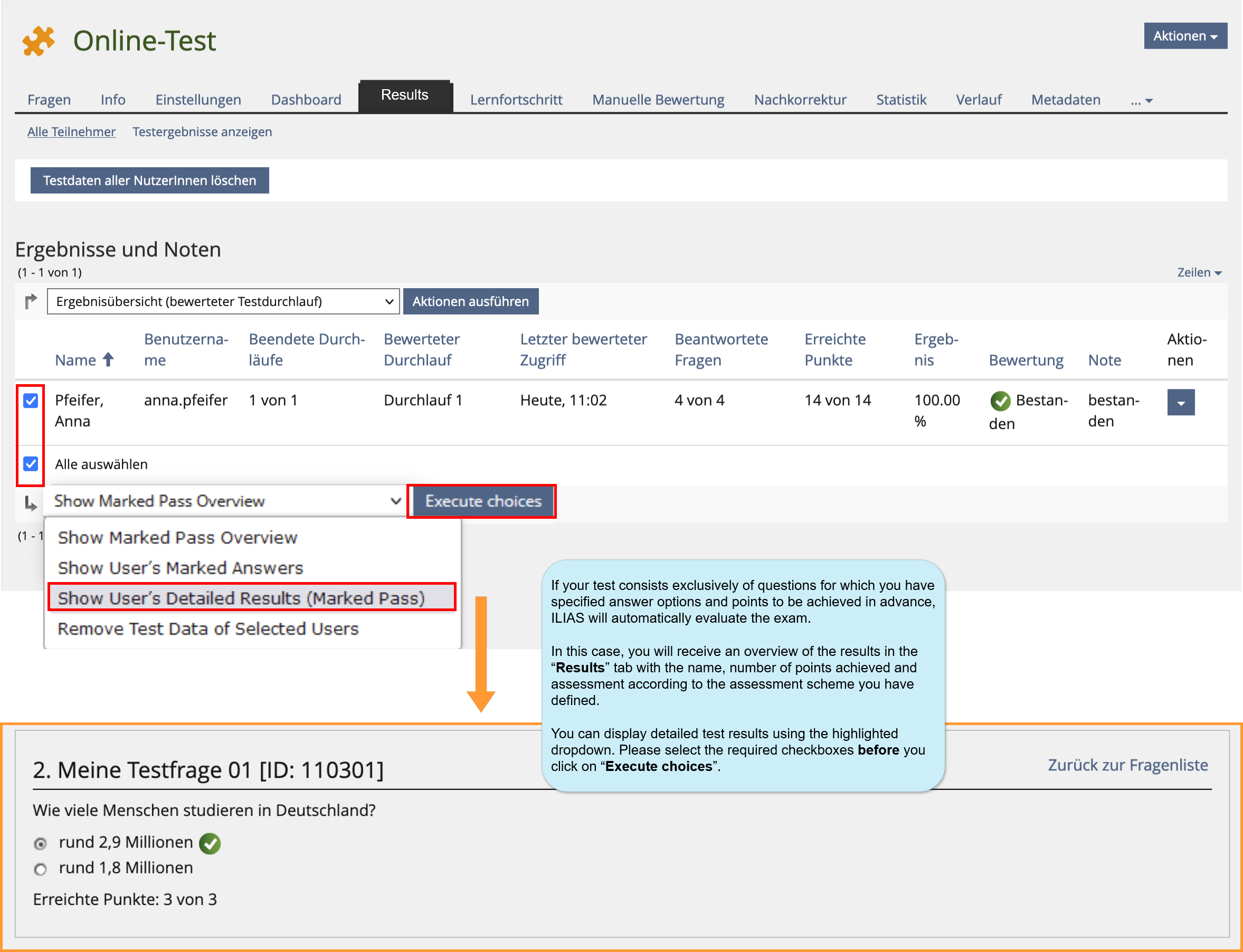Viewport: 1243px width, 952px height.
Task: Expand the more tabs ellipsis menu
Action: 1141,100
